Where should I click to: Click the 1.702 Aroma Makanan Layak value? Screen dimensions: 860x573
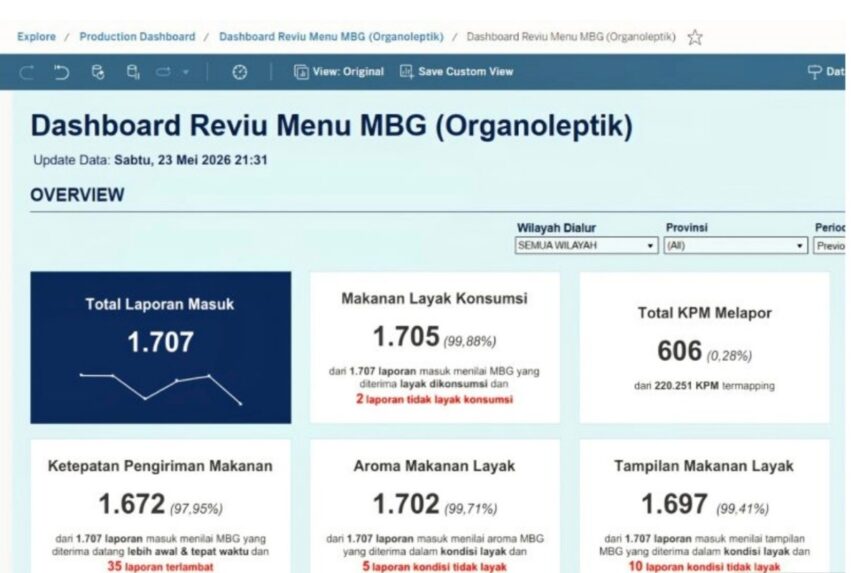pyautogui.click(x=406, y=504)
